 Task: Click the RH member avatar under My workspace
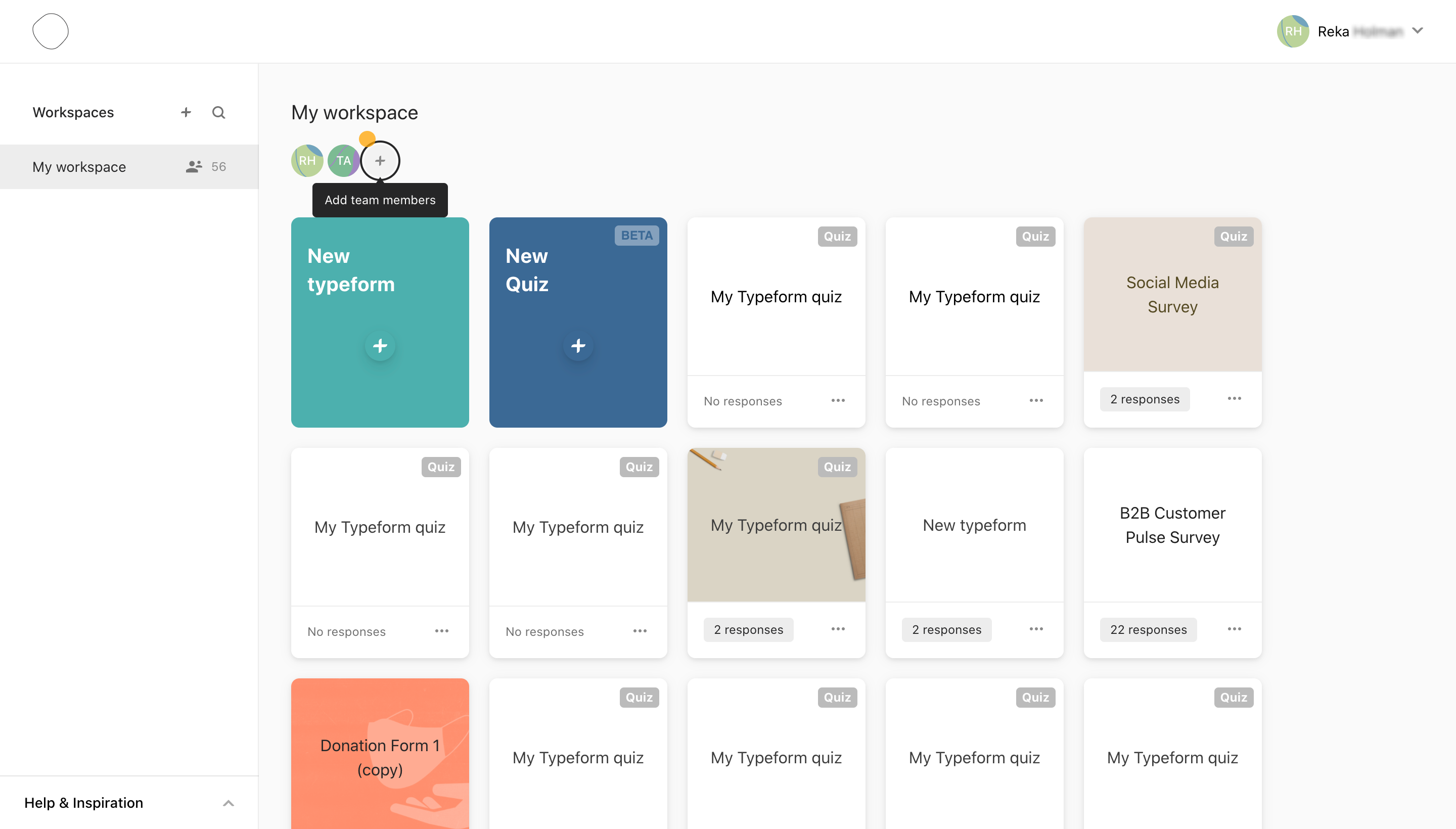click(307, 161)
